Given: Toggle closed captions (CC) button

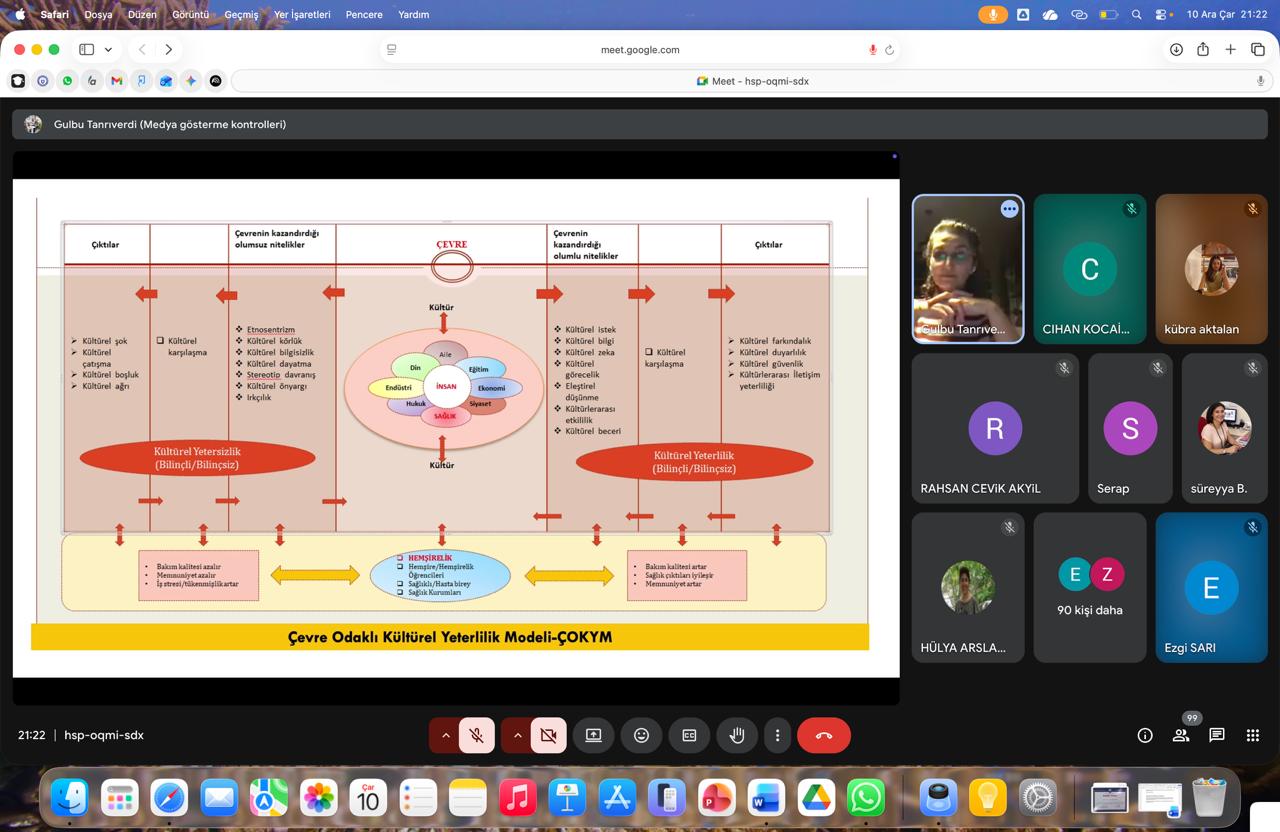Looking at the screenshot, I should (689, 735).
